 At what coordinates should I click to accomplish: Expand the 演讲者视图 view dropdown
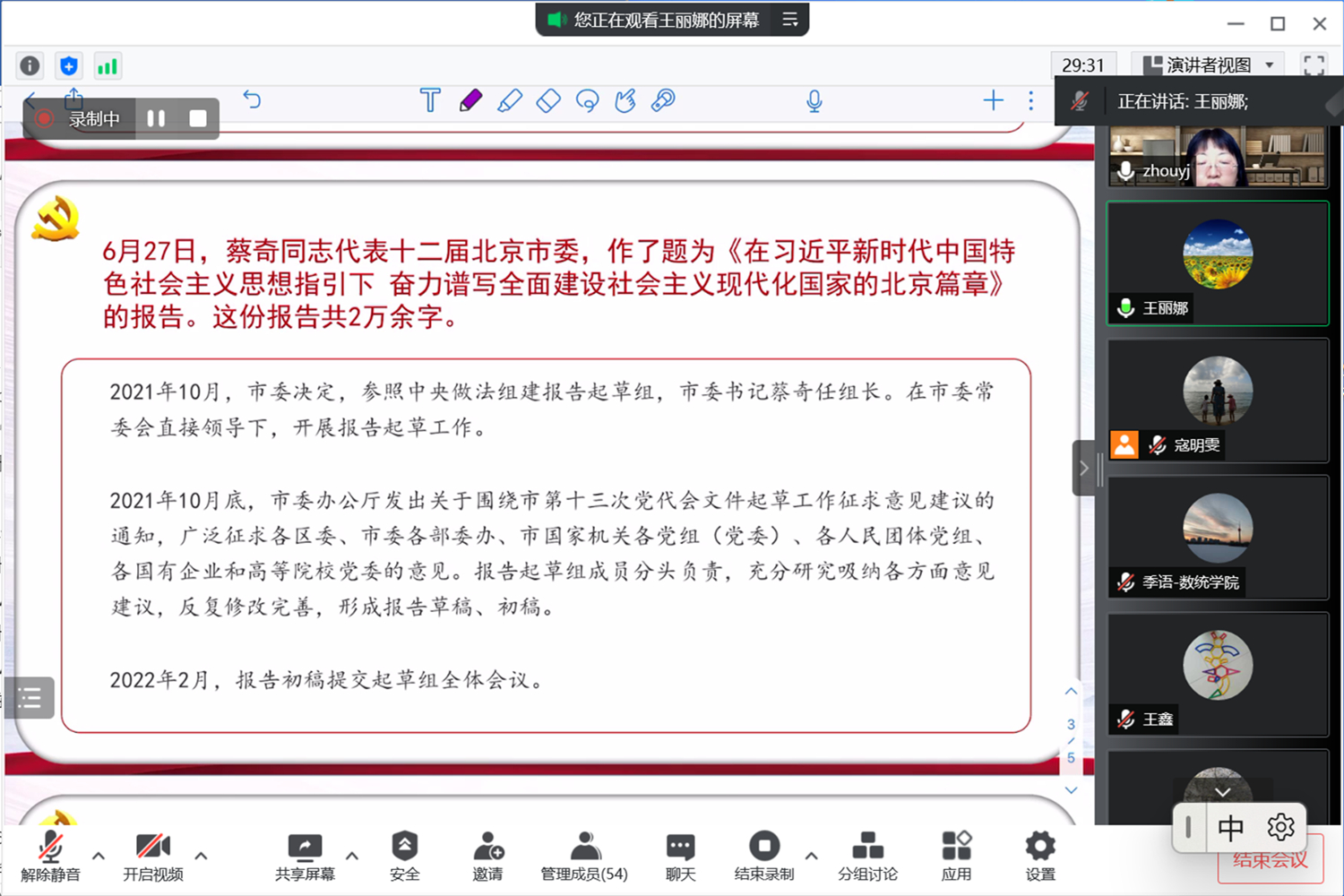(1270, 65)
